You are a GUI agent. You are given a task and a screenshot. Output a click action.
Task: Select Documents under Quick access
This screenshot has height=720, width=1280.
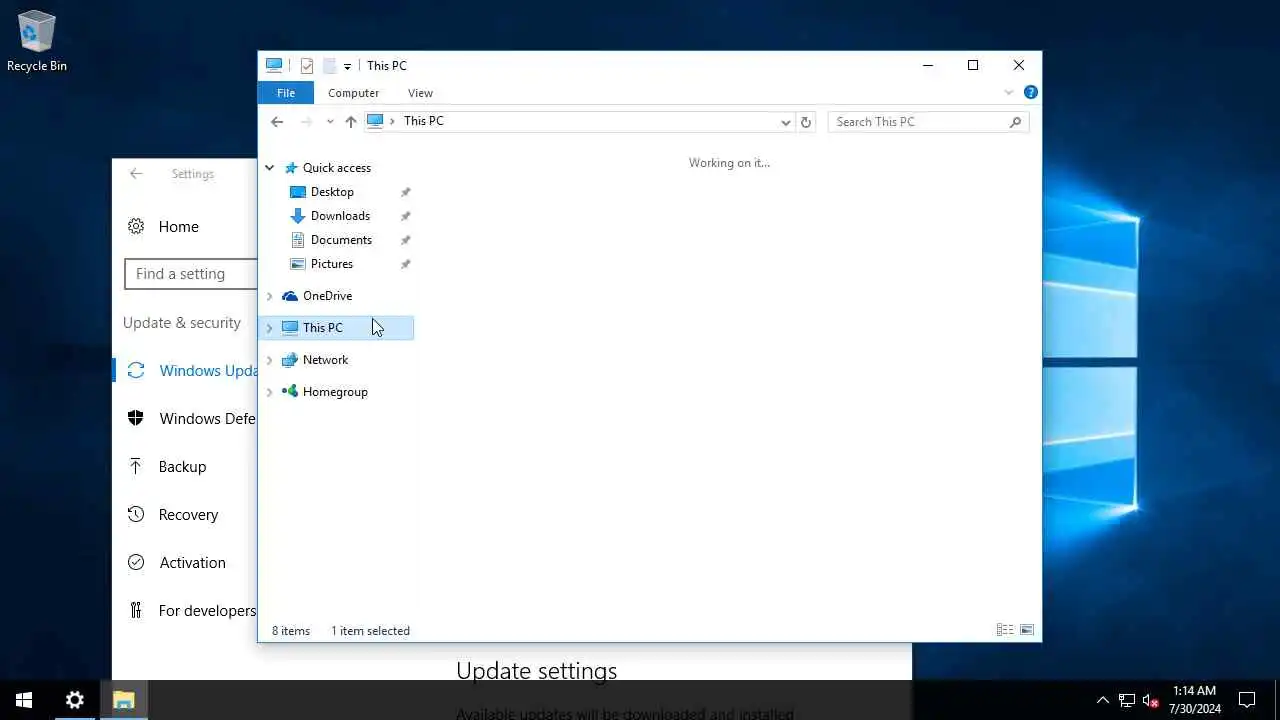pos(341,240)
